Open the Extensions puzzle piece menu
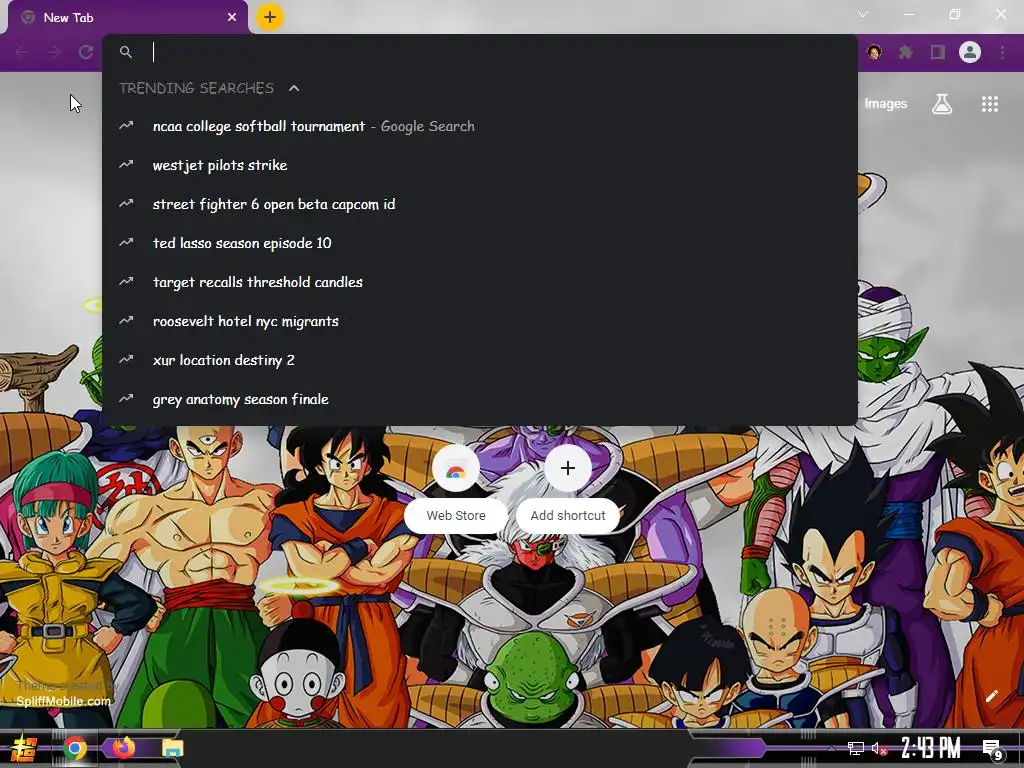The height and width of the screenshot is (768, 1024). pyautogui.click(x=906, y=52)
